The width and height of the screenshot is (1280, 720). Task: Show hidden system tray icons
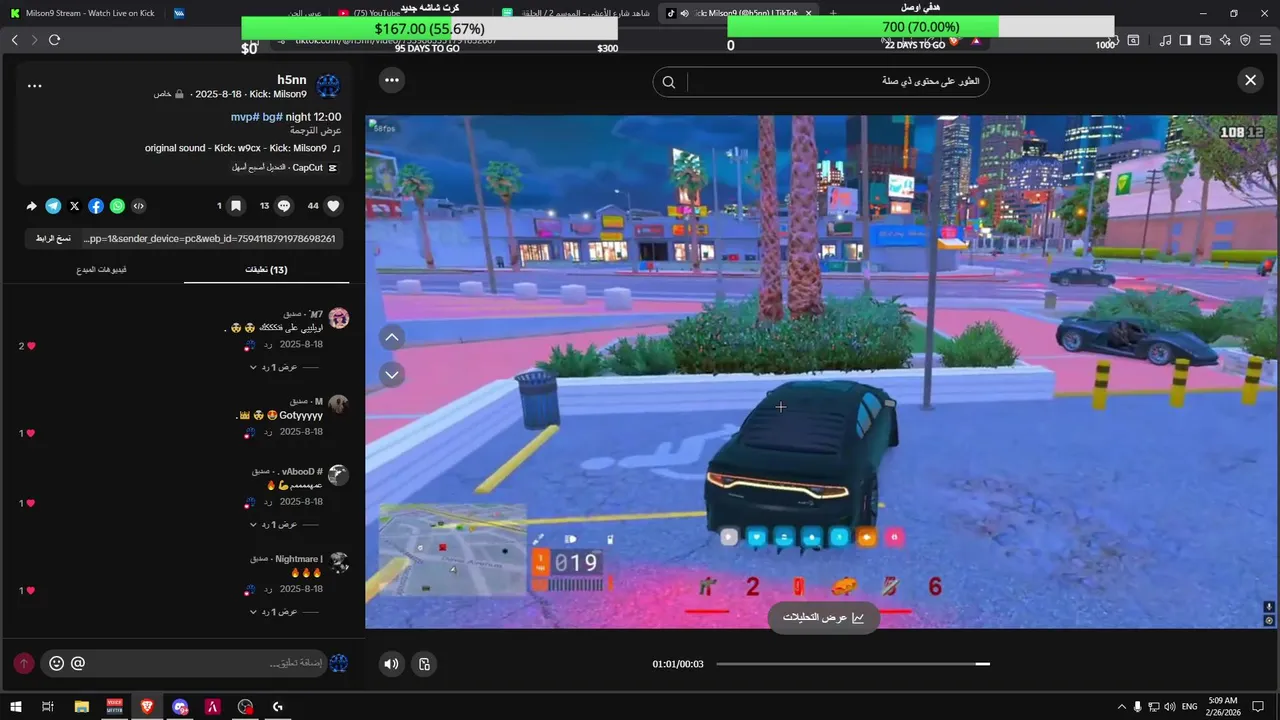[x=1121, y=706]
